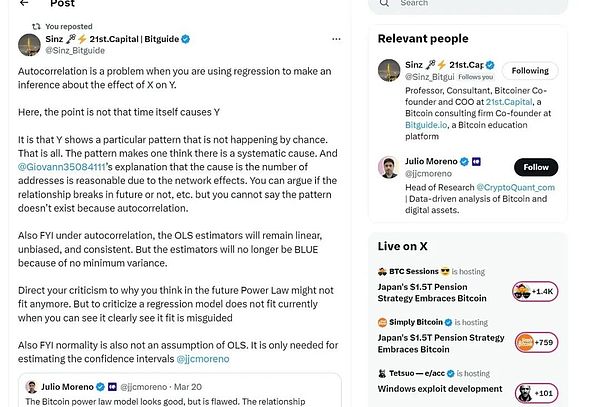Open the @CryptoQuant_com link
The width and height of the screenshot is (600, 407).
pyautogui.click(x=518, y=186)
